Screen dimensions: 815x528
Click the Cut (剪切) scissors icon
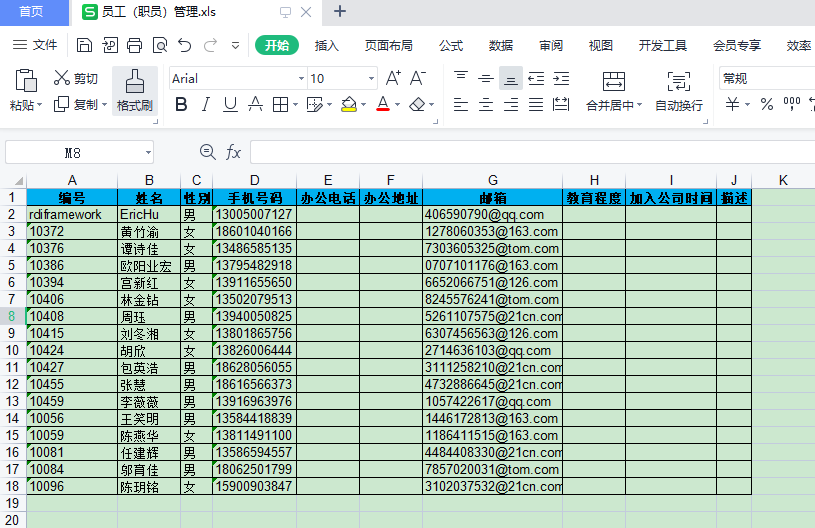pyautogui.click(x=62, y=78)
